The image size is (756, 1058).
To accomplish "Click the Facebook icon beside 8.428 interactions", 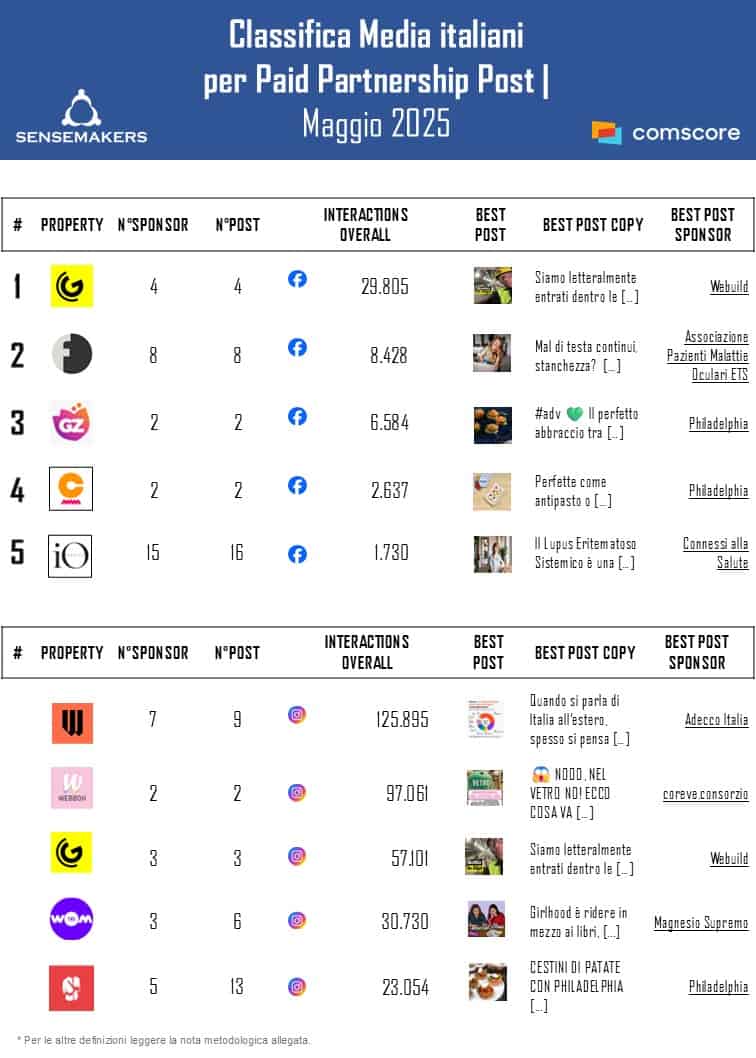I will (x=297, y=347).
